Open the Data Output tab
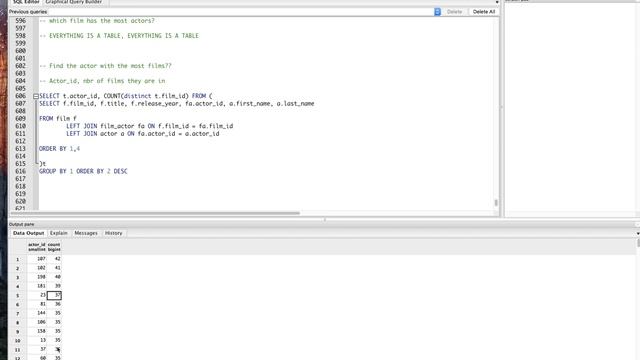Viewport: 640px width, 360px height. [28, 233]
